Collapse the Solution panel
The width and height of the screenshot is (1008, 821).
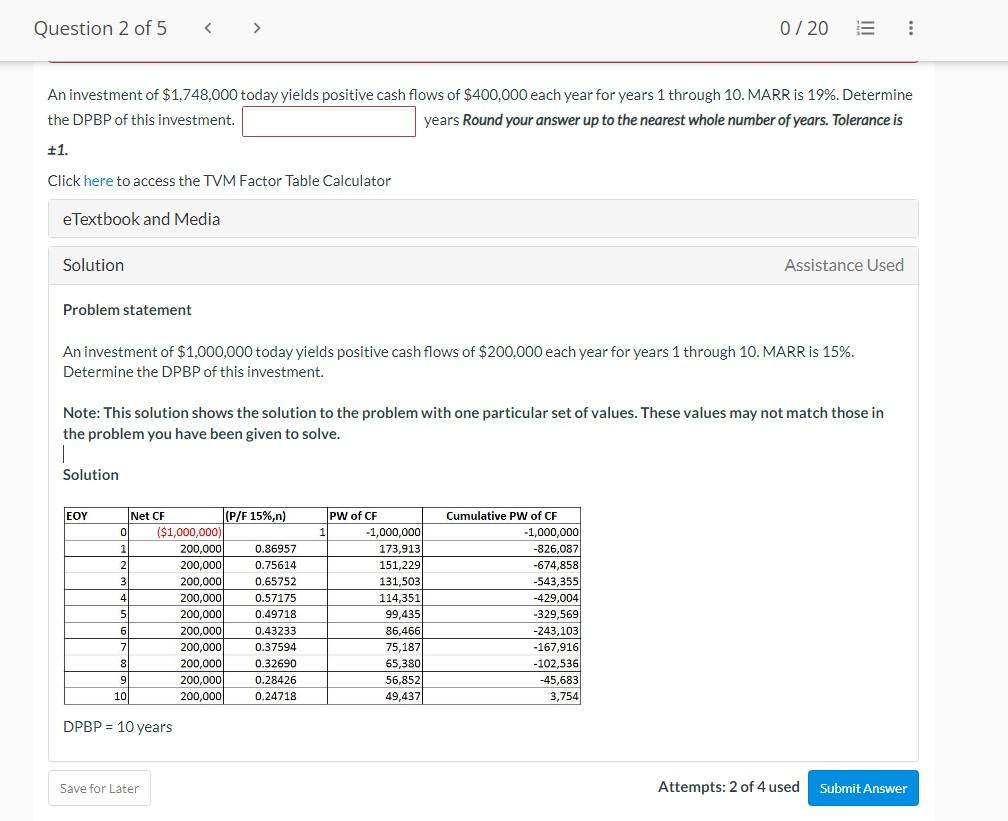pos(93,265)
